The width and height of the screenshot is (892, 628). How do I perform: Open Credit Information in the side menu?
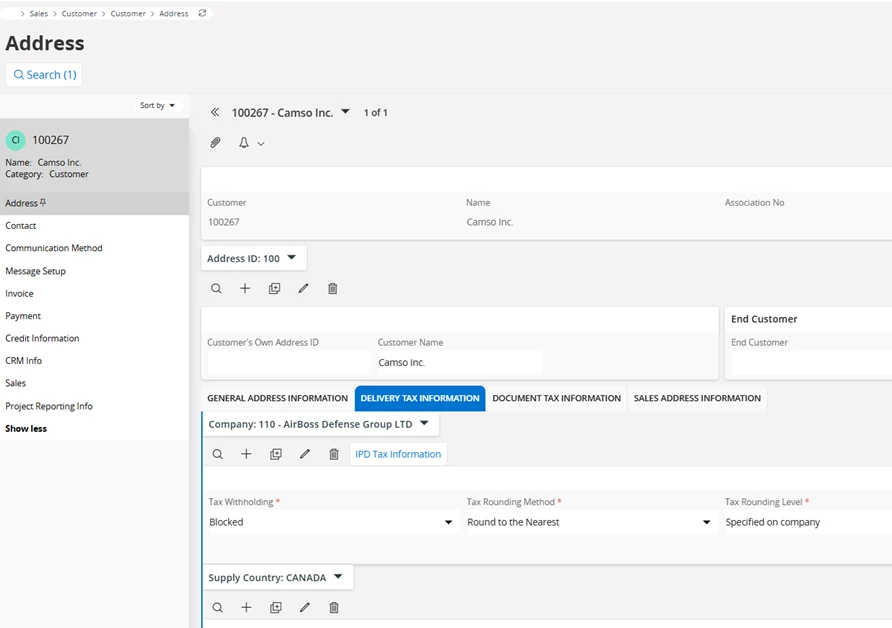pyautogui.click(x=42, y=338)
